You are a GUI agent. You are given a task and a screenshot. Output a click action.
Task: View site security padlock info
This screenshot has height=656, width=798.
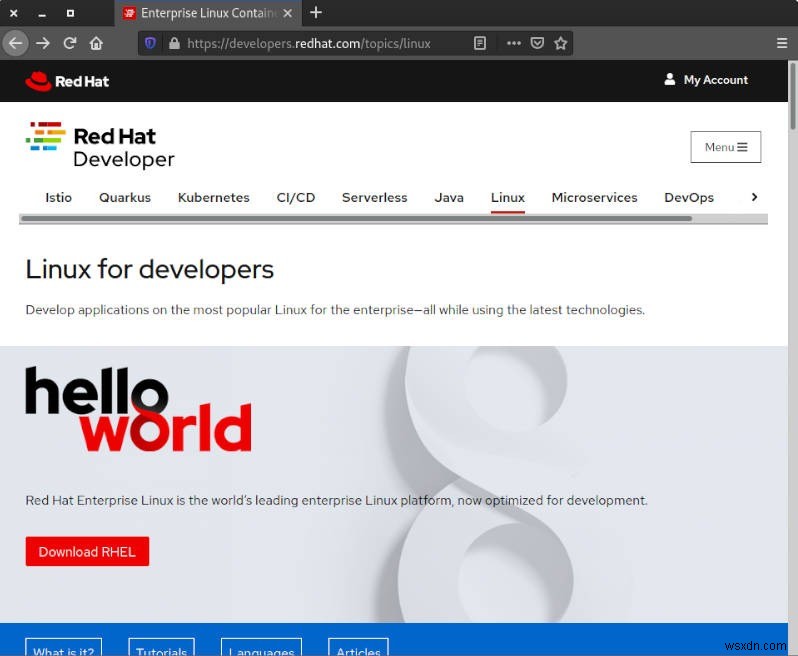(x=174, y=43)
